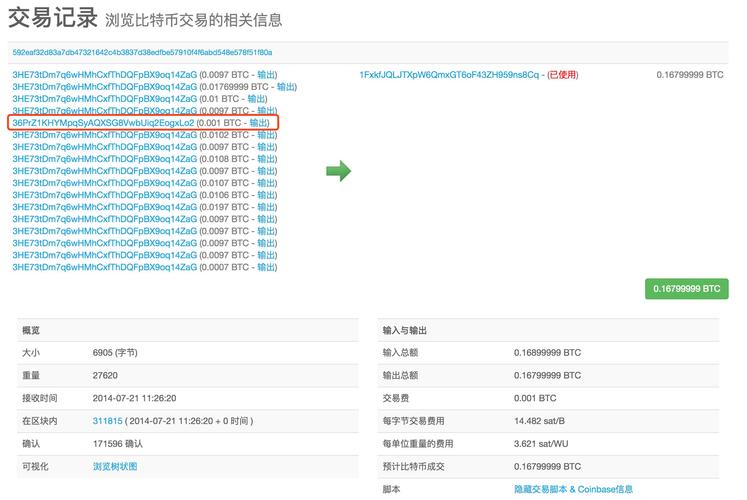Open output address 1FxkfJQLJTXpW6QmxGT6oF43ZH959ns8Cq

(x=449, y=75)
